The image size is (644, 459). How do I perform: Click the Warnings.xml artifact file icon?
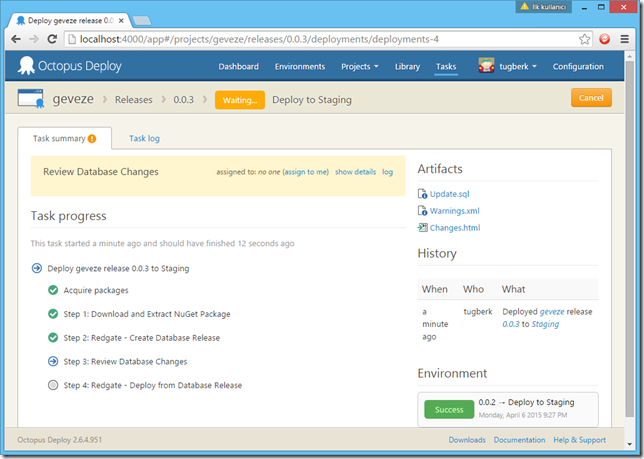click(422, 211)
